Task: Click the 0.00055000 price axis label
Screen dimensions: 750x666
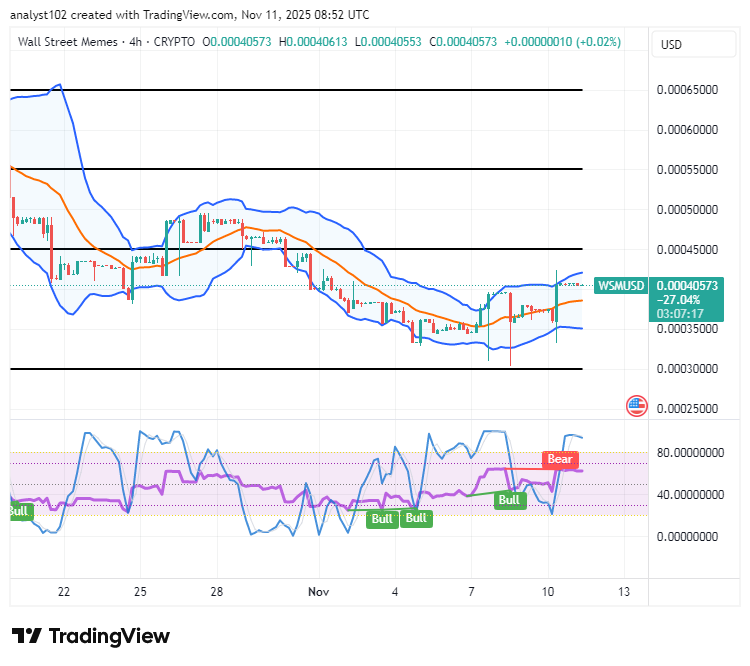Action: (x=687, y=170)
